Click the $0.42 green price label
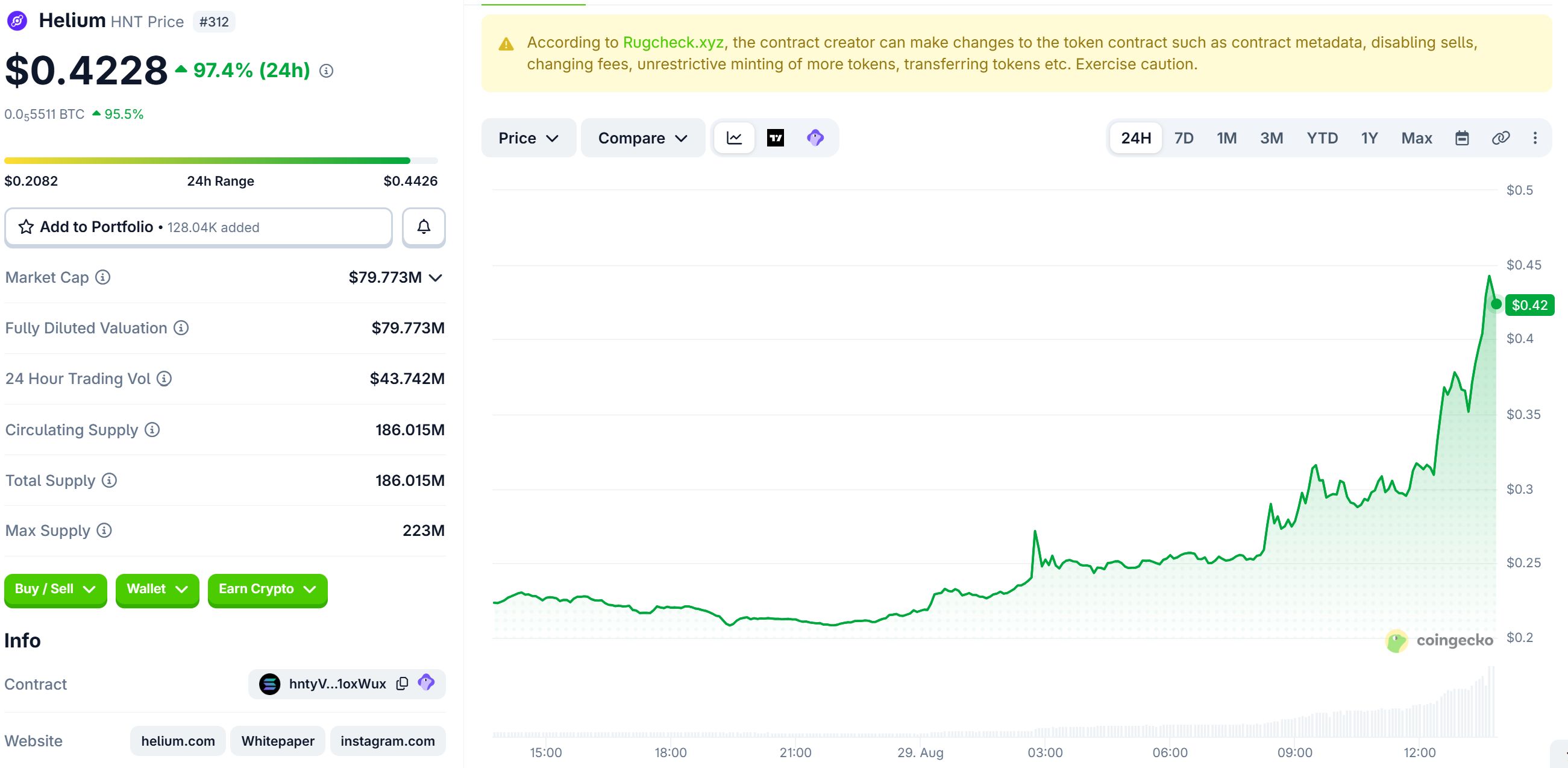The image size is (1568, 768). click(x=1529, y=305)
